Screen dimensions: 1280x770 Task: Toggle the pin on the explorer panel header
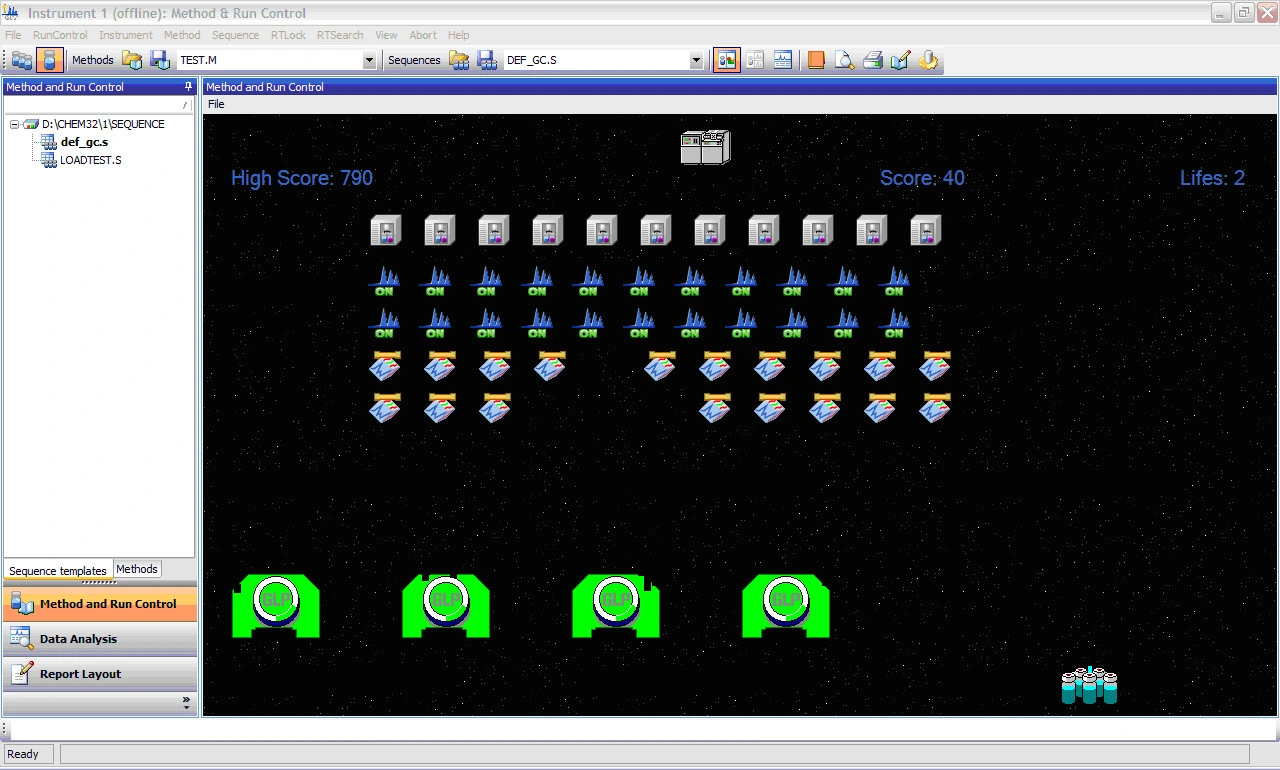tap(188, 87)
